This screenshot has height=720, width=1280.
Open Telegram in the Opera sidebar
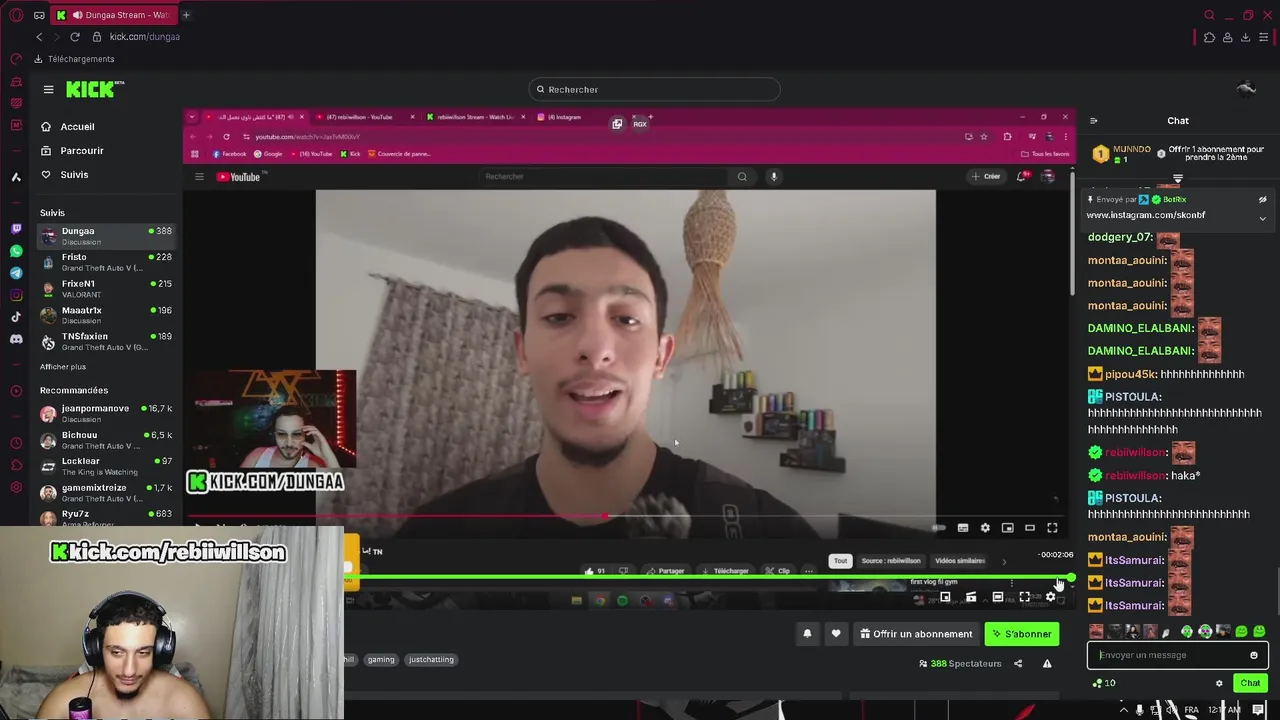[16, 273]
